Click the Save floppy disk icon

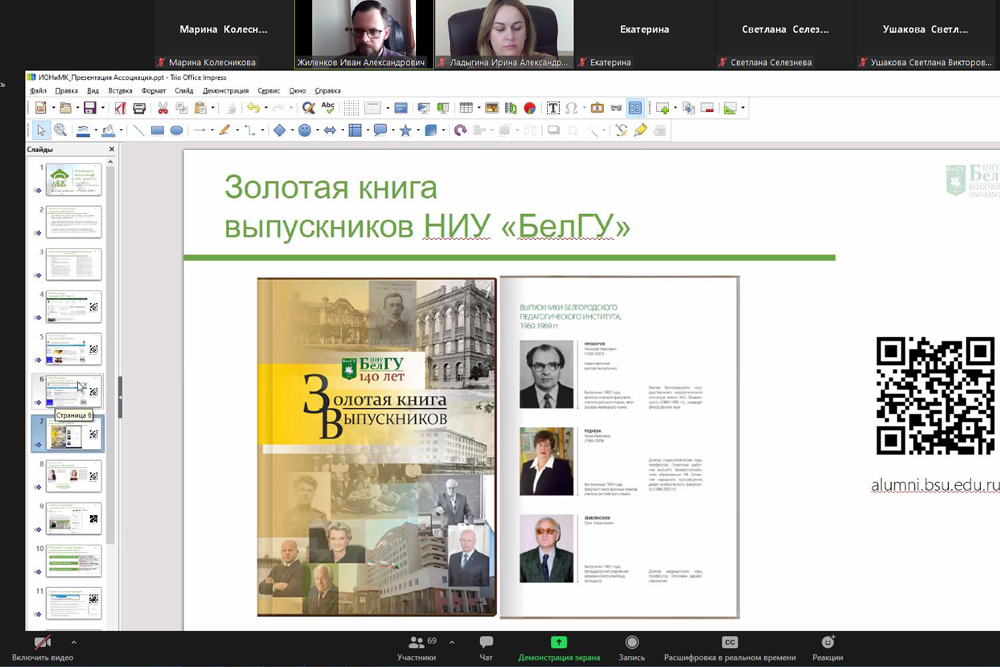click(x=89, y=108)
